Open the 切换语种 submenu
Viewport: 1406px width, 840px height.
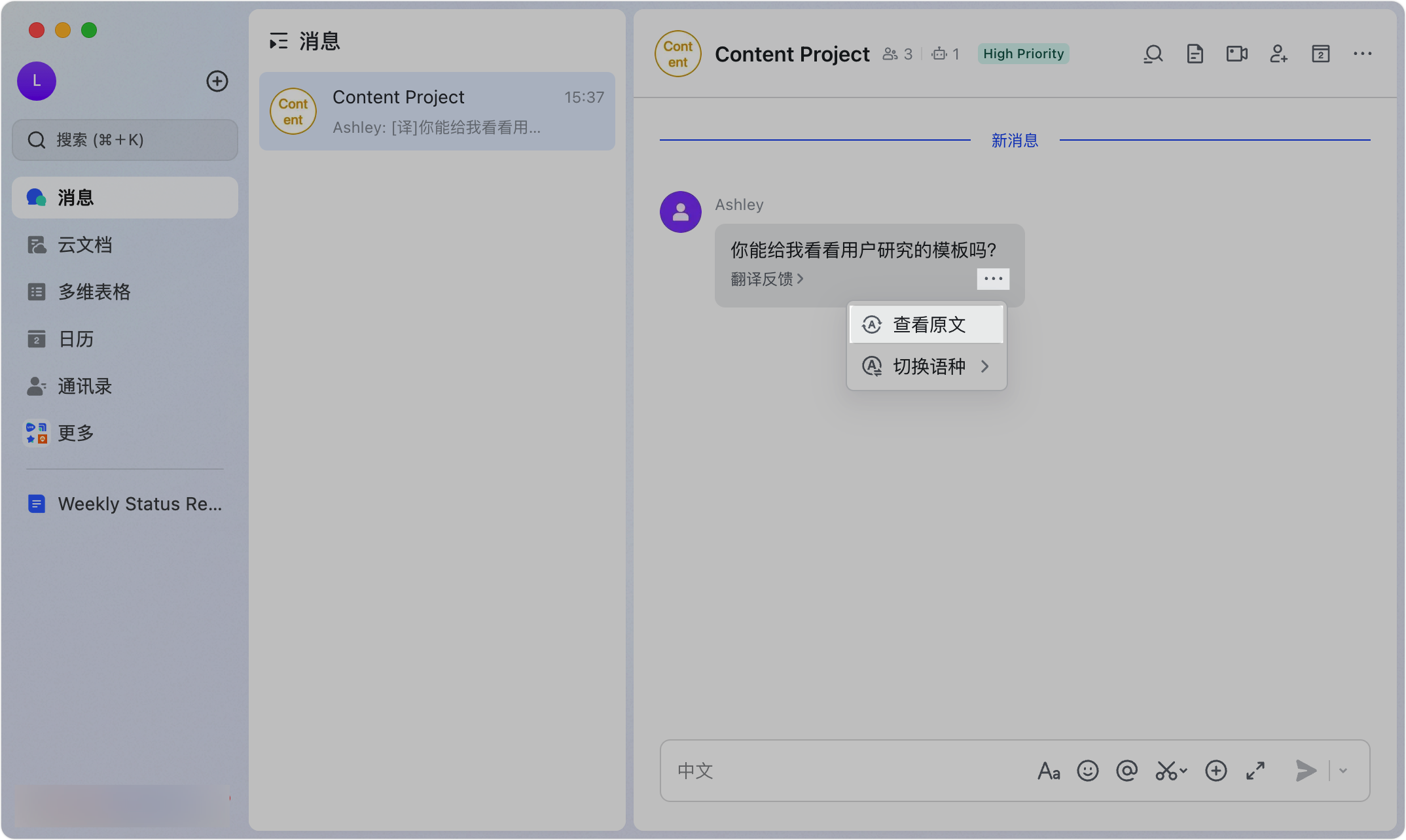pyautogui.click(x=926, y=366)
